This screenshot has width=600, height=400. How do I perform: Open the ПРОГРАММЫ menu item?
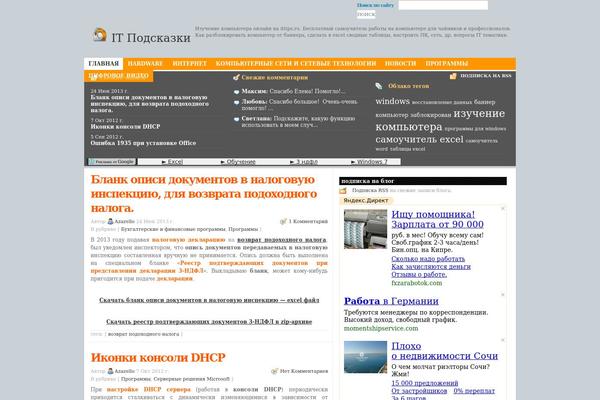tap(447, 64)
